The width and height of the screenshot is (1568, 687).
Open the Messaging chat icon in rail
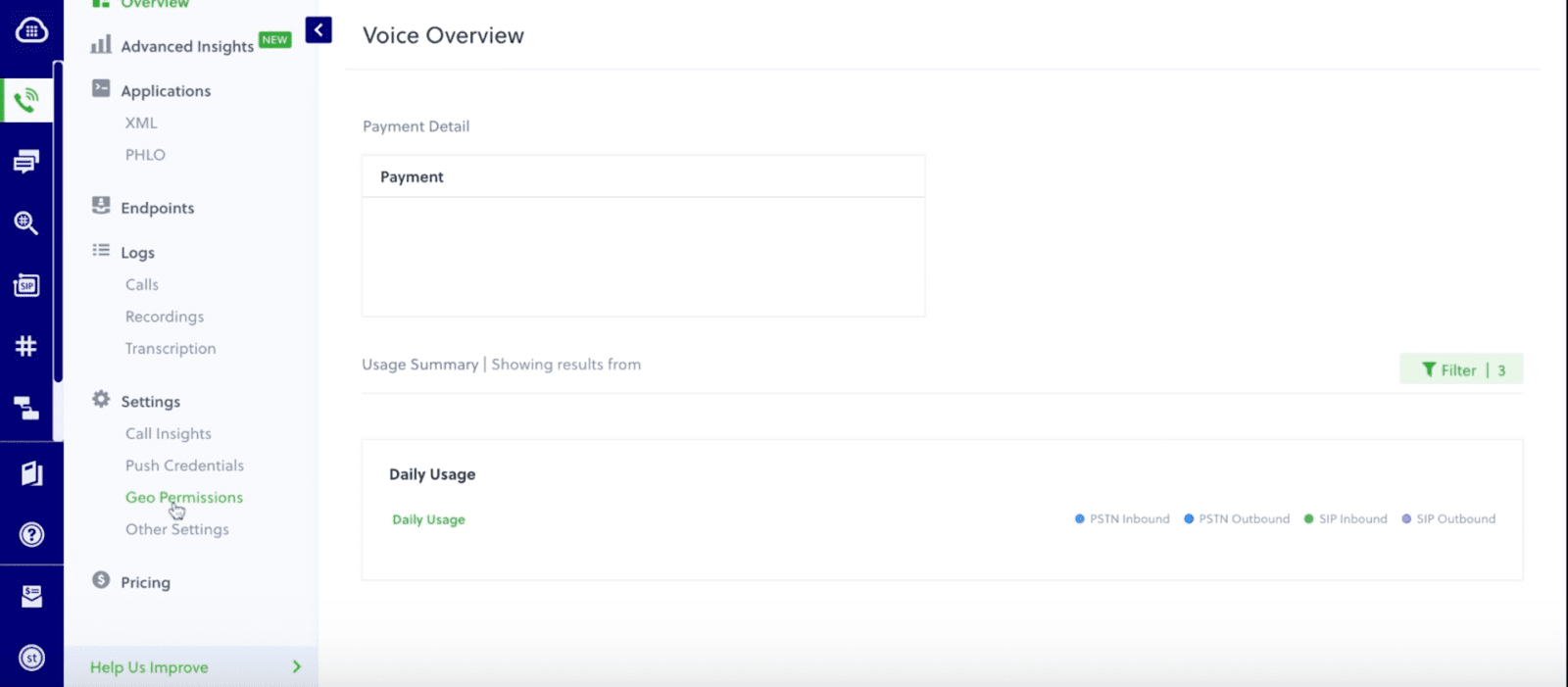click(26, 162)
